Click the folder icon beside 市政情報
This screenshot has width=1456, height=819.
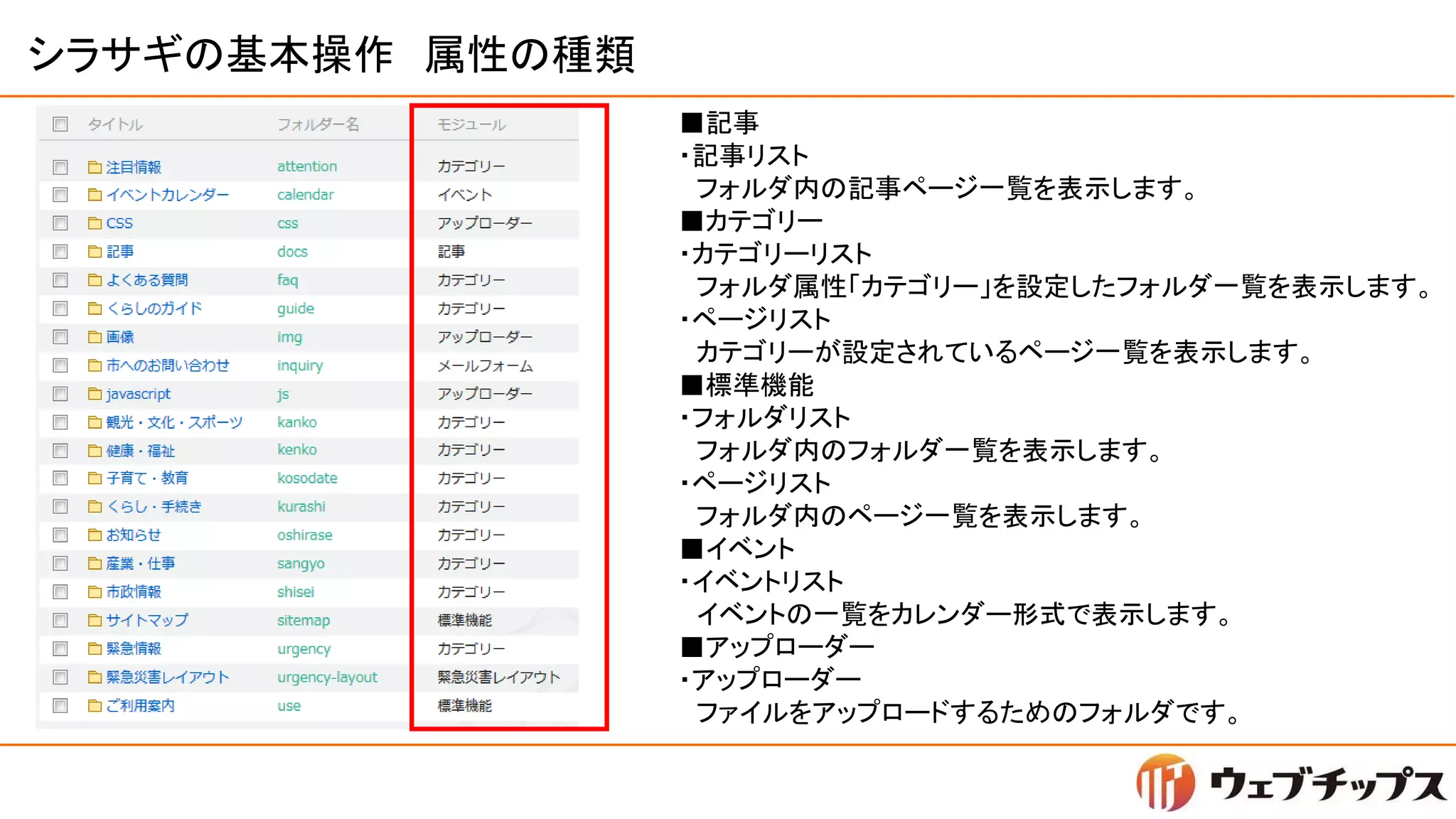coord(95,592)
